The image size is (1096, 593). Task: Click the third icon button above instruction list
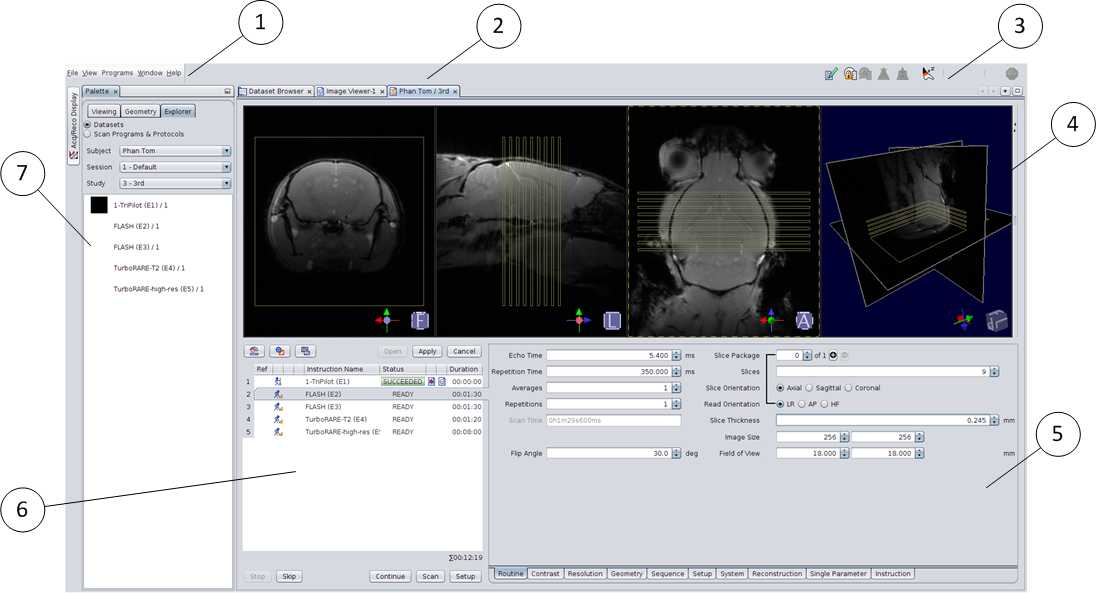click(x=305, y=351)
